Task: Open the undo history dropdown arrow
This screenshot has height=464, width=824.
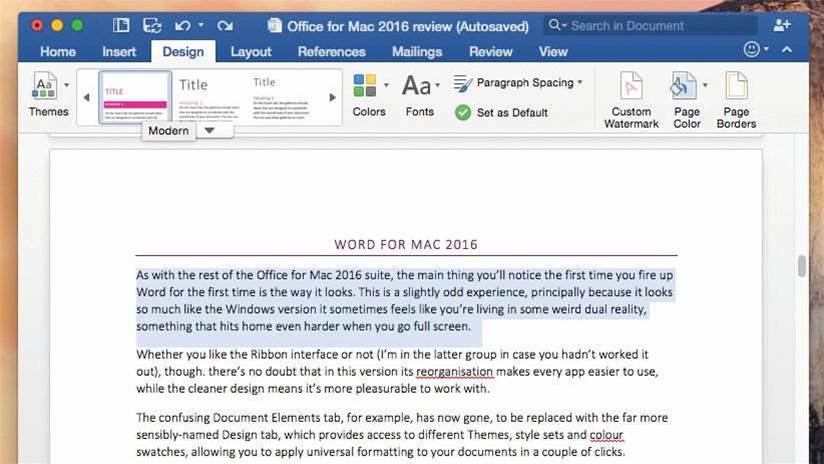Action: pos(201,25)
